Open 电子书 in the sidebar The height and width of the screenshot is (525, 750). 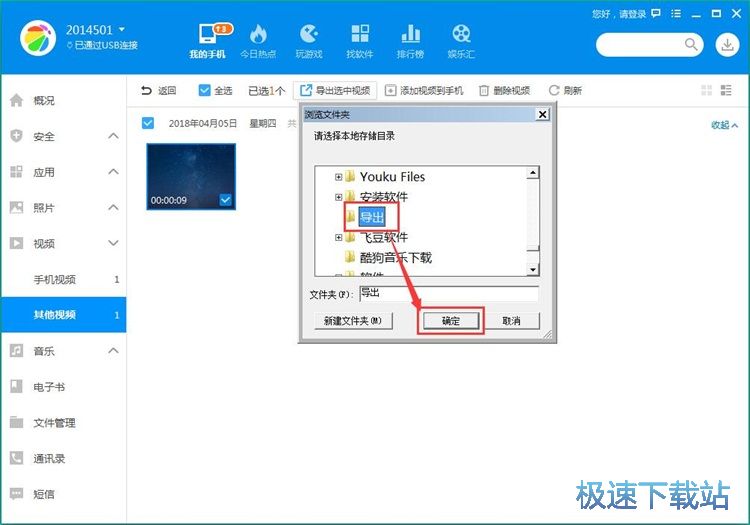[x=63, y=387]
